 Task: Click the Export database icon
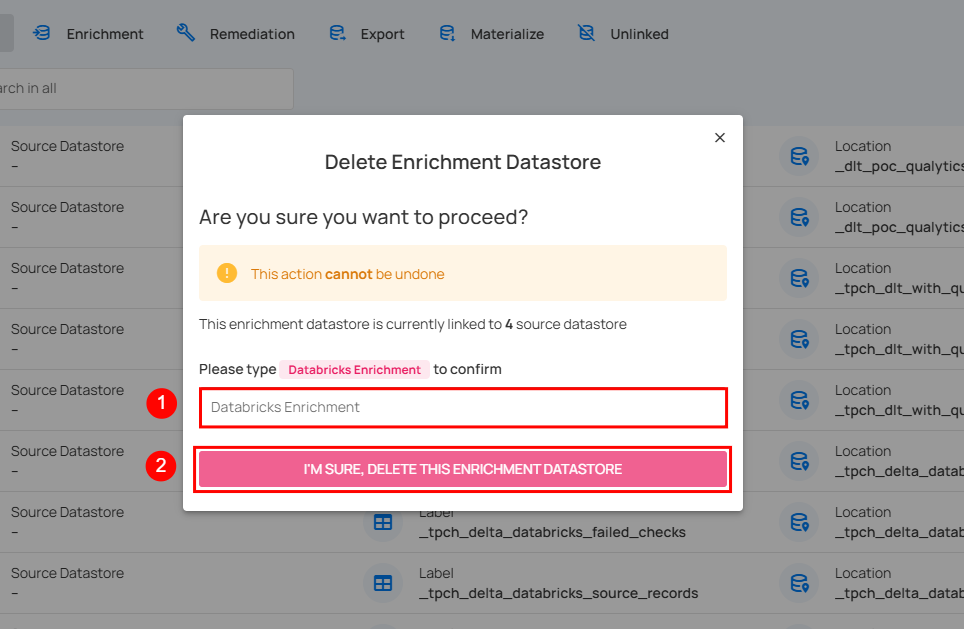338,33
